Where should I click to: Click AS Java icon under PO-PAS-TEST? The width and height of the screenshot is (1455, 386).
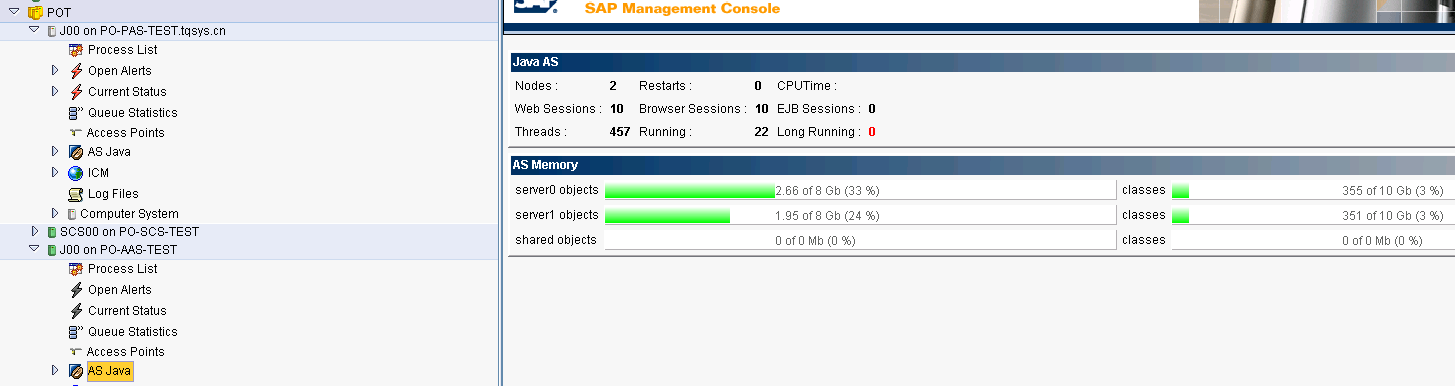tap(76, 152)
